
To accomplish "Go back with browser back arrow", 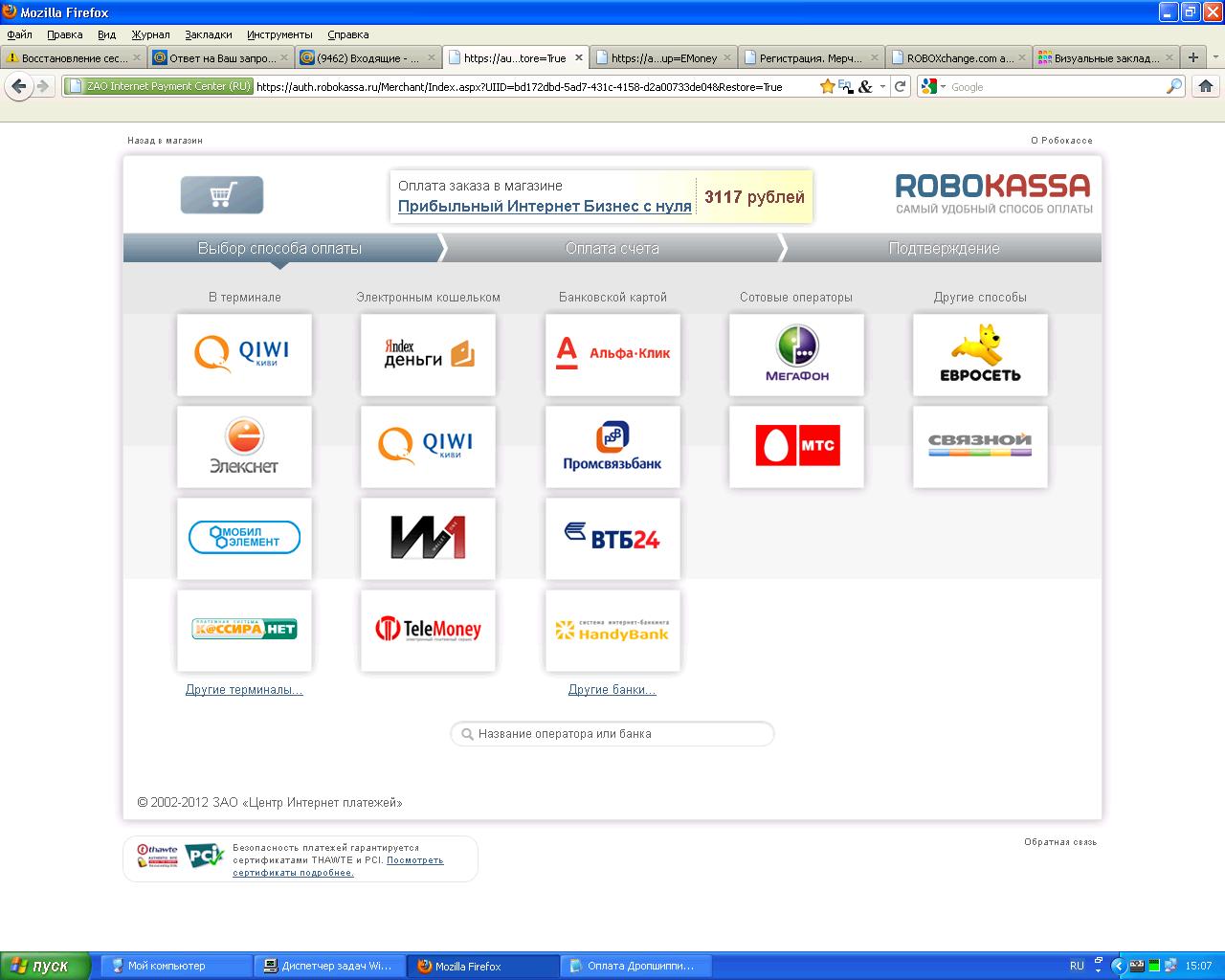I will pyautogui.click(x=18, y=86).
